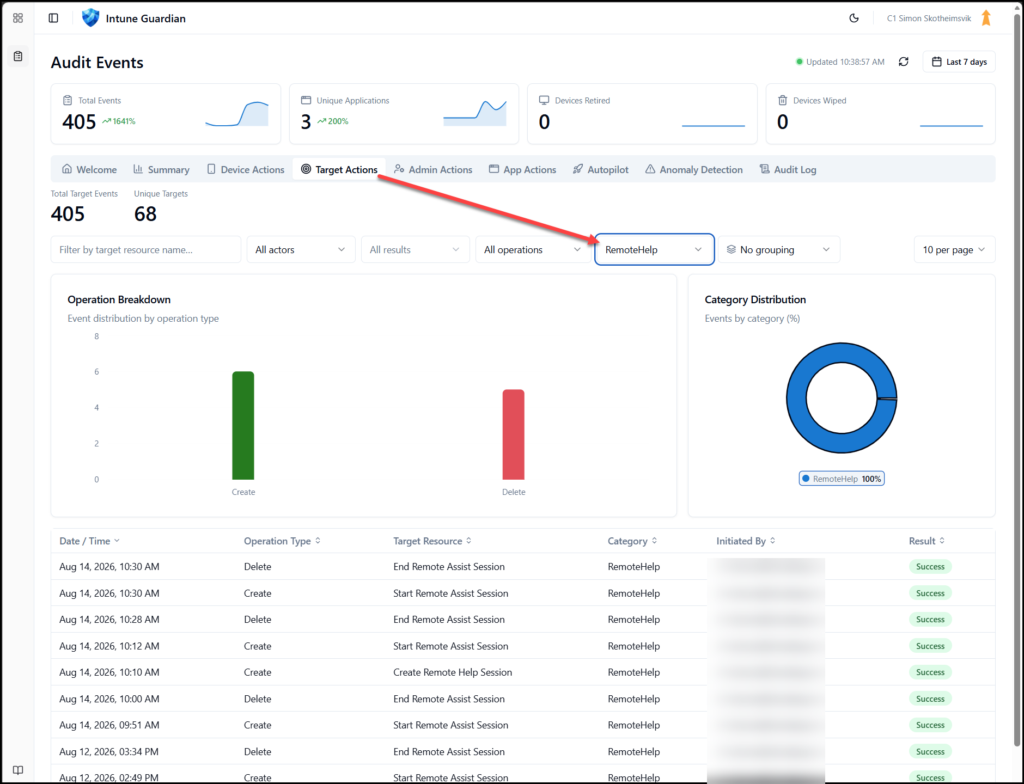The height and width of the screenshot is (784, 1024).
Task: Open the book documentation sidebar icon
Action: (18, 770)
